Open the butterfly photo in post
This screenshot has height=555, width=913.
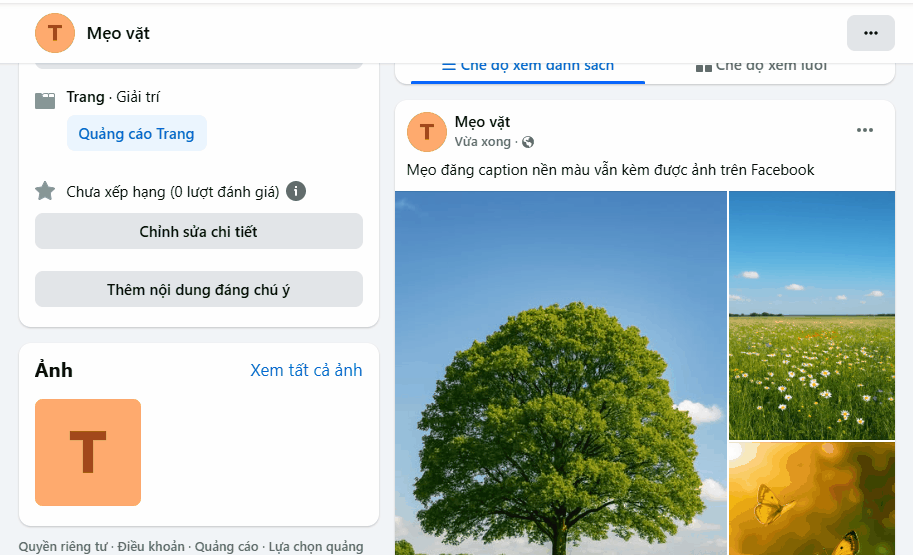(812, 499)
